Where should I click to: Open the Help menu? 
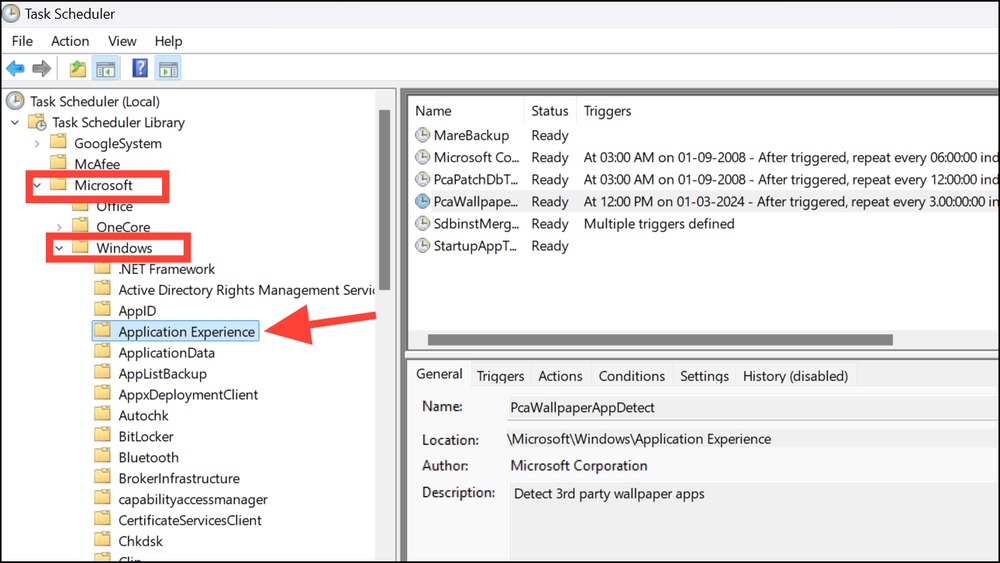coord(168,41)
